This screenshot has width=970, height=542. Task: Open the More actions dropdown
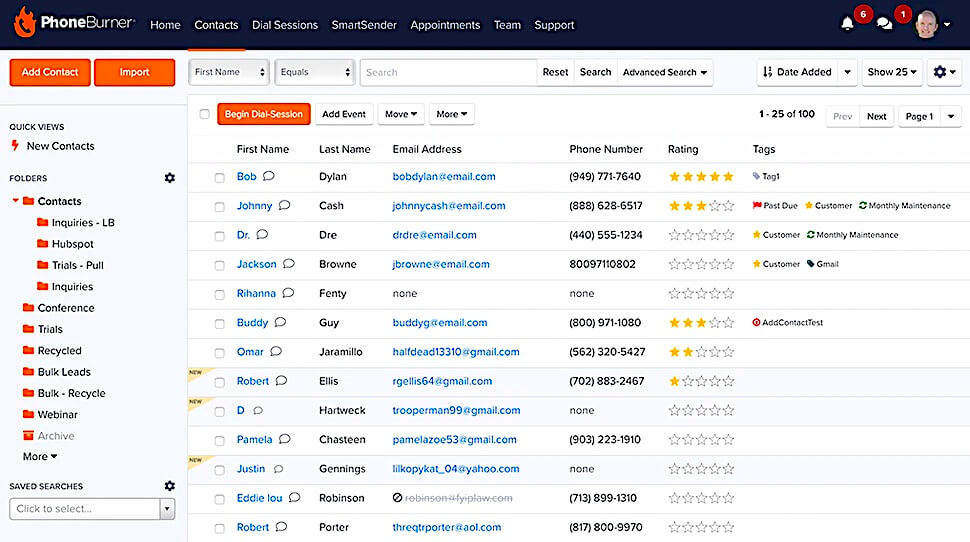click(x=452, y=114)
